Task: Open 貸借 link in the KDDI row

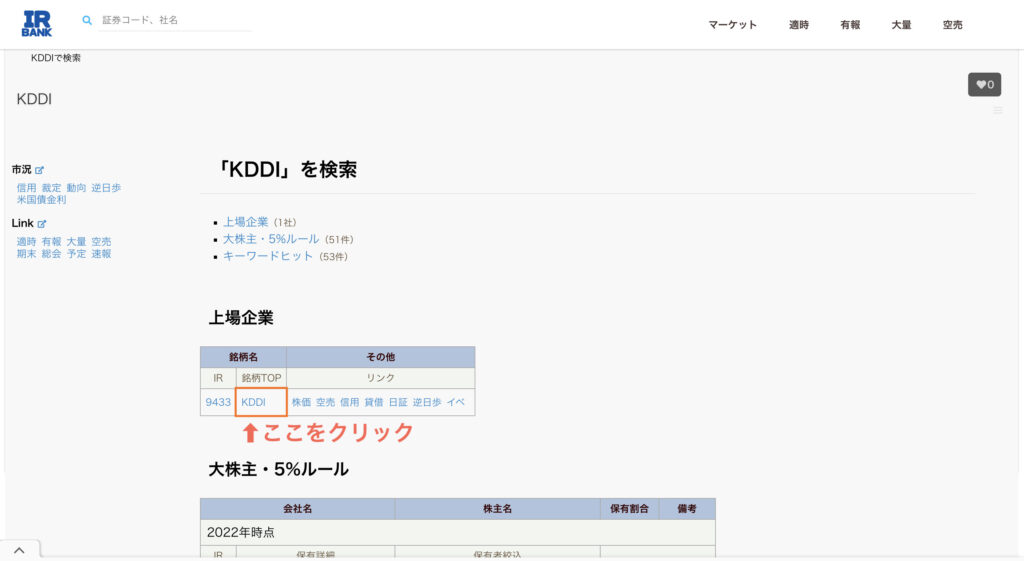Action: [374, 402]
